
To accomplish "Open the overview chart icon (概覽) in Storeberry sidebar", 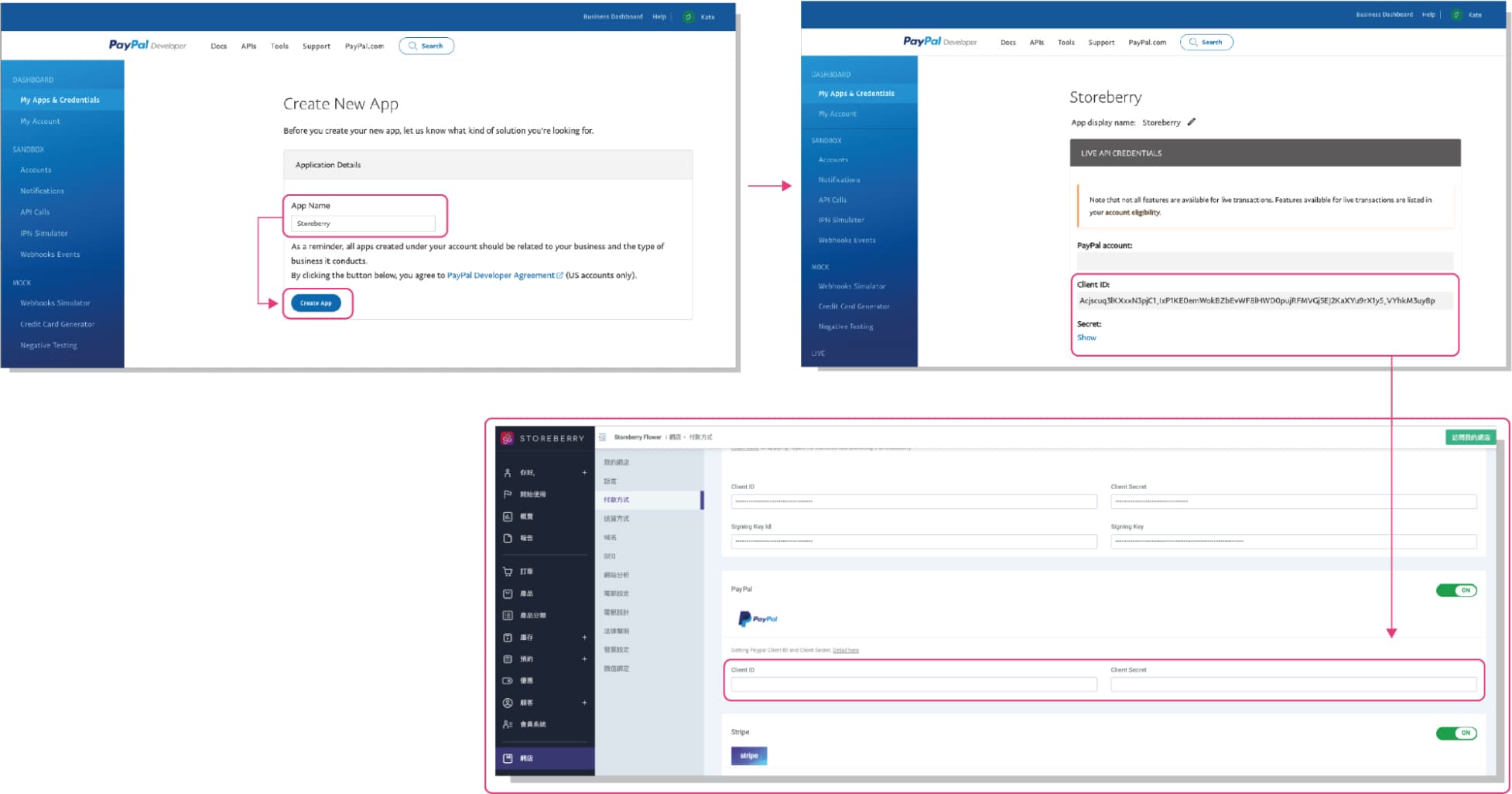I will 508,516.
